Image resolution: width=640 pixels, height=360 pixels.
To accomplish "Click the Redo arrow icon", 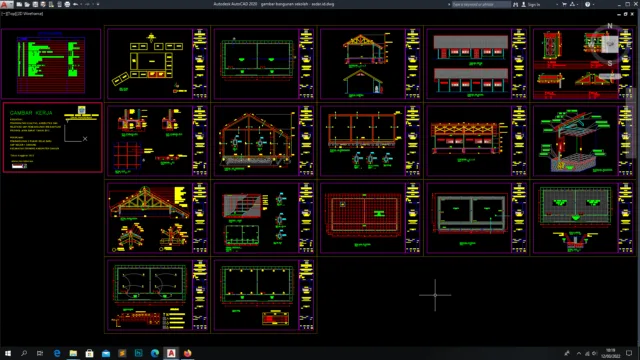I will point(87,4).
